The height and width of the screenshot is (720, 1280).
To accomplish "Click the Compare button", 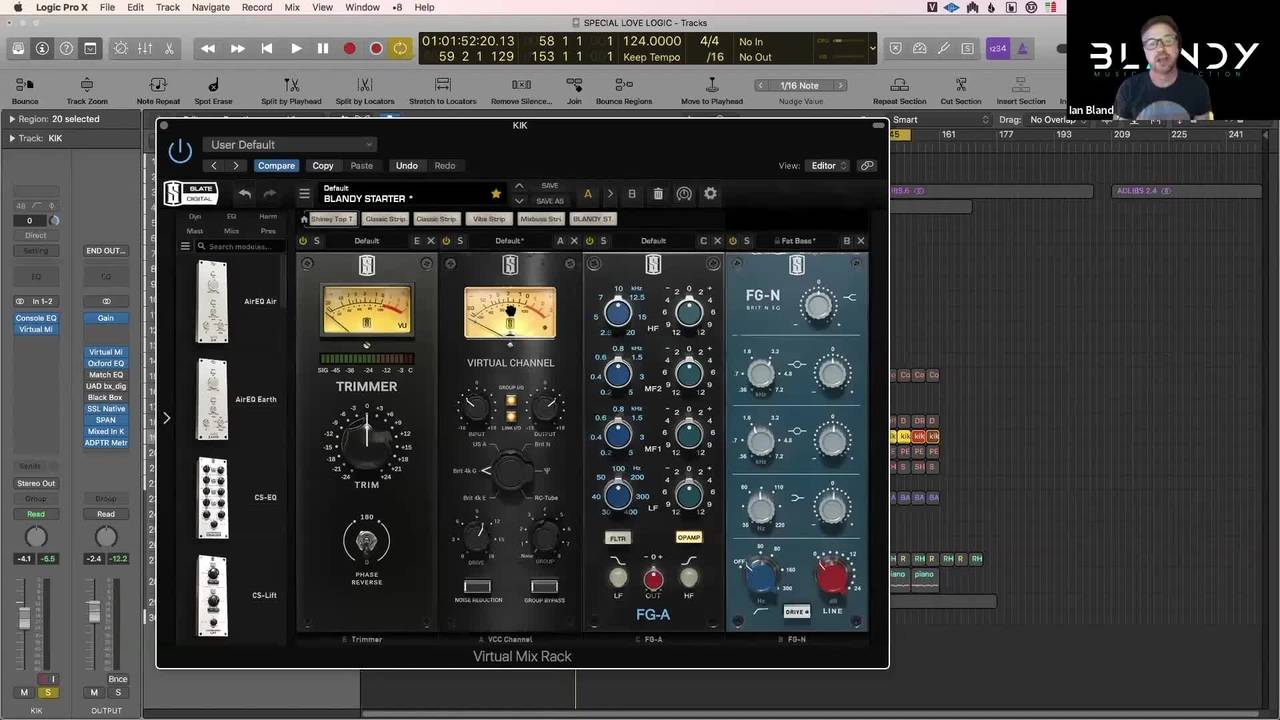I will [x=276, y=166].
